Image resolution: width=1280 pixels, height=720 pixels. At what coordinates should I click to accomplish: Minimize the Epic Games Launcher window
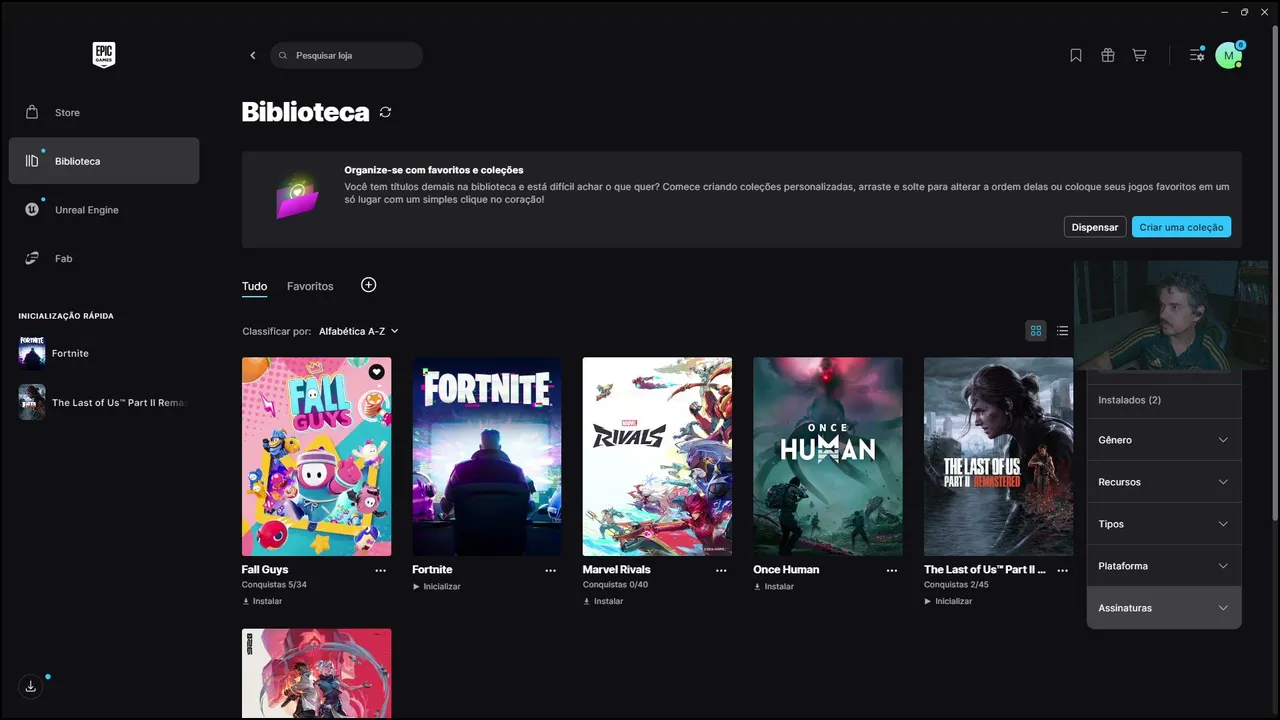pos(1225,12)
